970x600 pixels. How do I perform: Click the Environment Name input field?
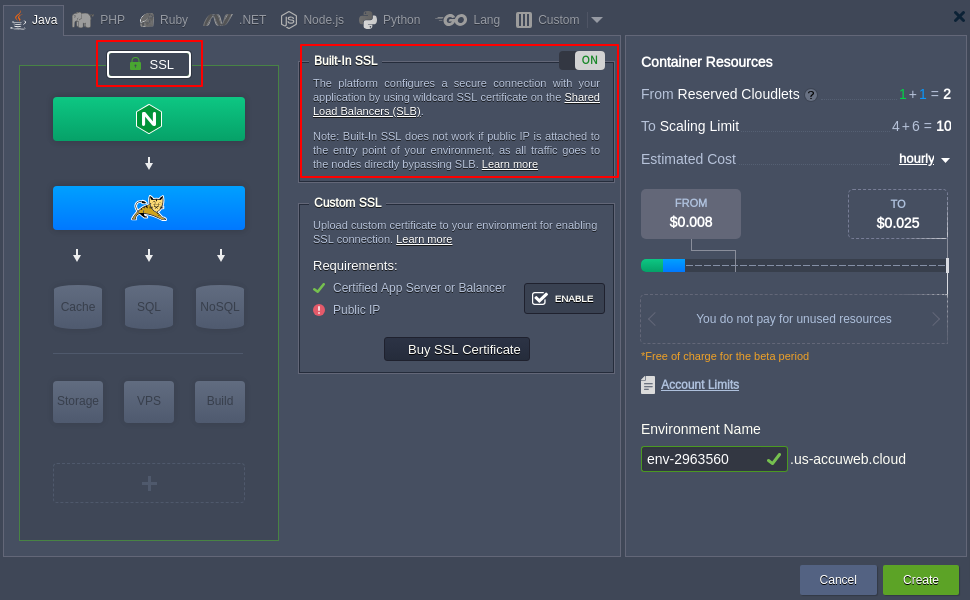tap(702, 459)
